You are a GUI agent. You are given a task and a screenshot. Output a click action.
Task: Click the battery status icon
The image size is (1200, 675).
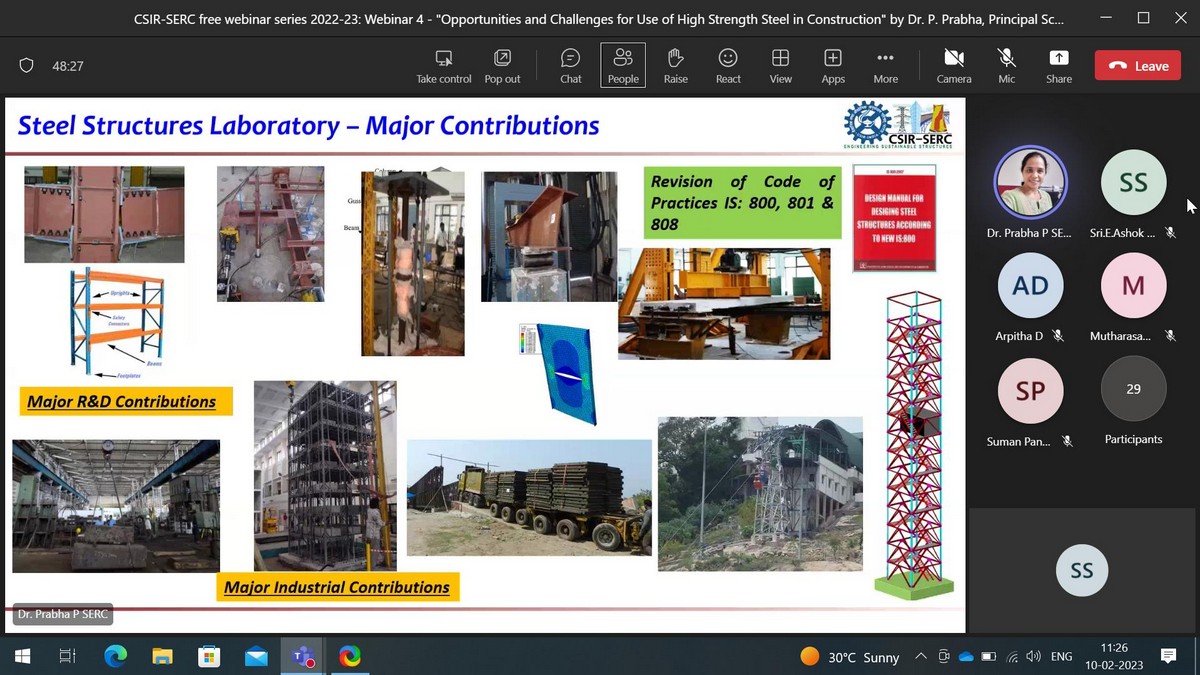[x=989, y=657]
